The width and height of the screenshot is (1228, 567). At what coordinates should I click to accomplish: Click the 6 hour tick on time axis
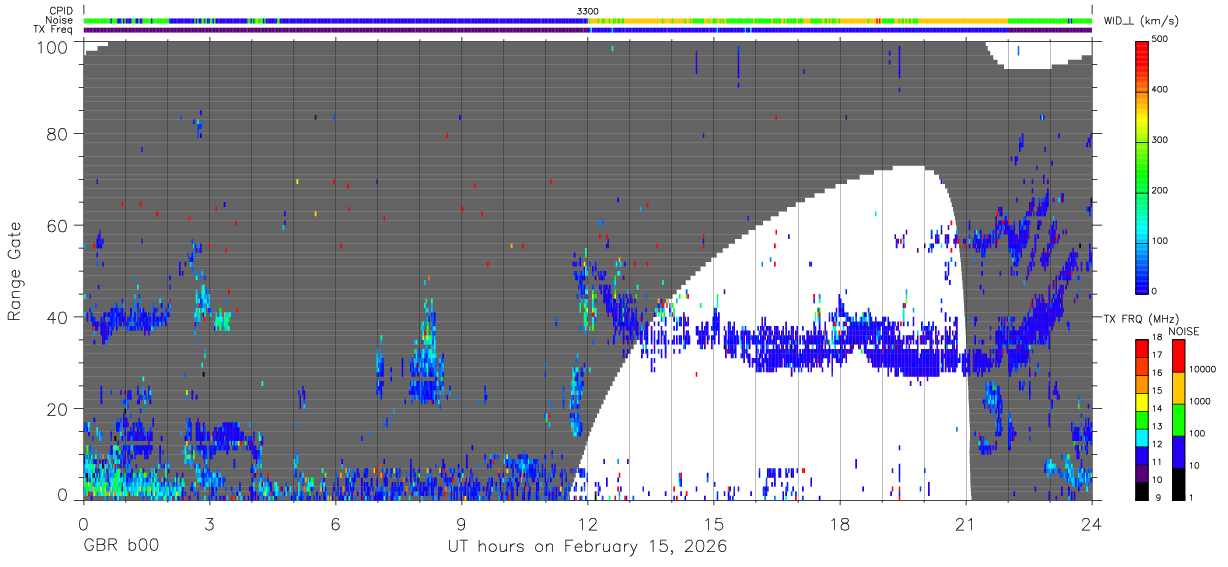[x=335, y=524]
